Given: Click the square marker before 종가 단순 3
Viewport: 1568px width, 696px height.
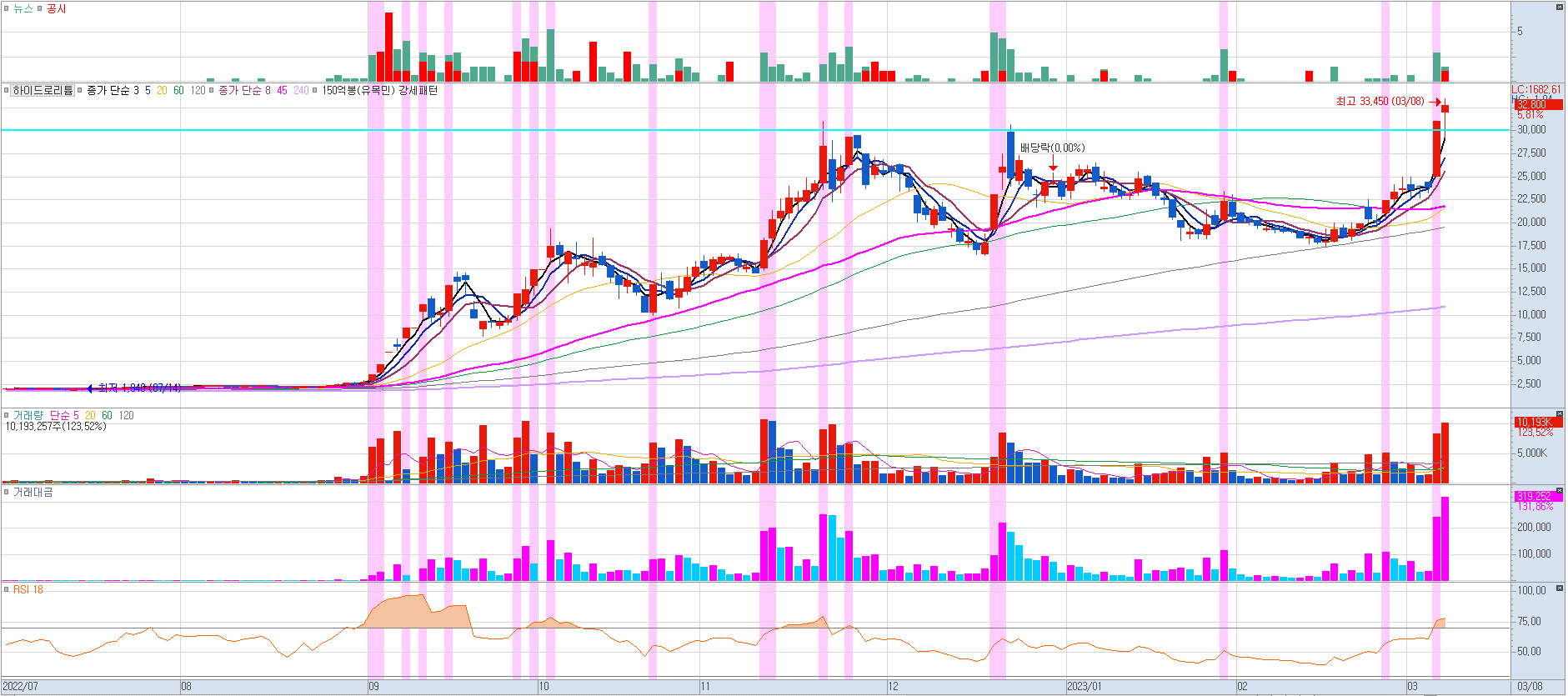Looking at the screenshot, I should click(80, 90).
